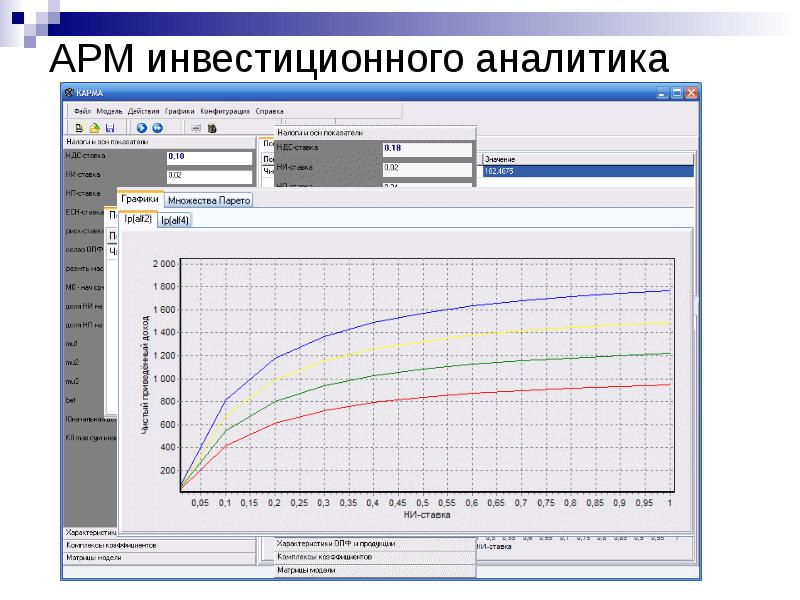The width and height of the screenshot is (800, 600).
Task: Open the Файл menu
Action: pyautogui.click(x=82, y=111)
